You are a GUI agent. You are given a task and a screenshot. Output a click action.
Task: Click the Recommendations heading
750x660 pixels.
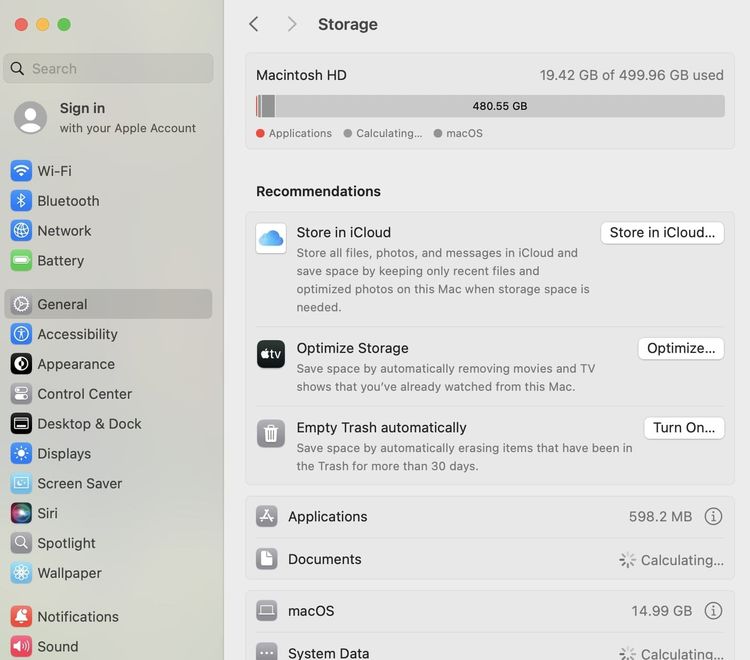pyautogui.click(x=319, y=191)
